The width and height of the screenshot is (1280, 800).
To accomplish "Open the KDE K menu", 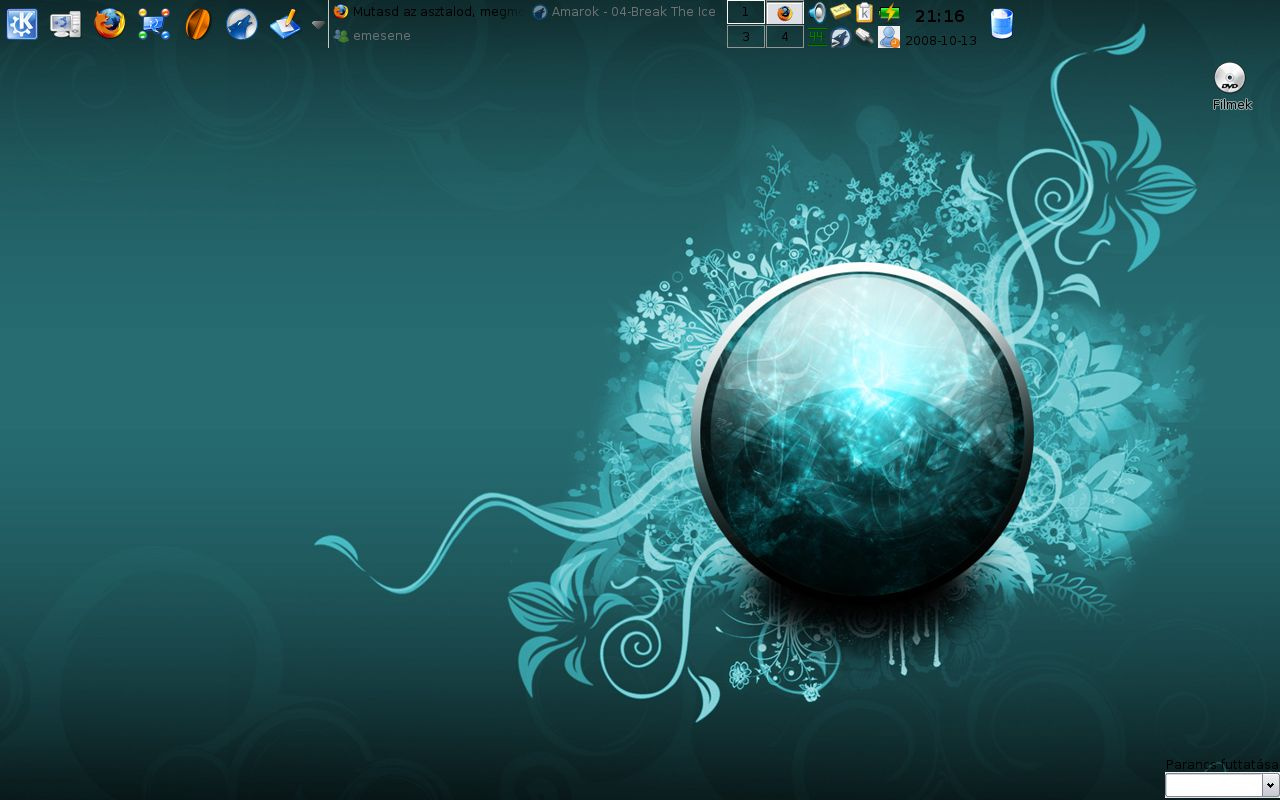I will click(22, 23).
